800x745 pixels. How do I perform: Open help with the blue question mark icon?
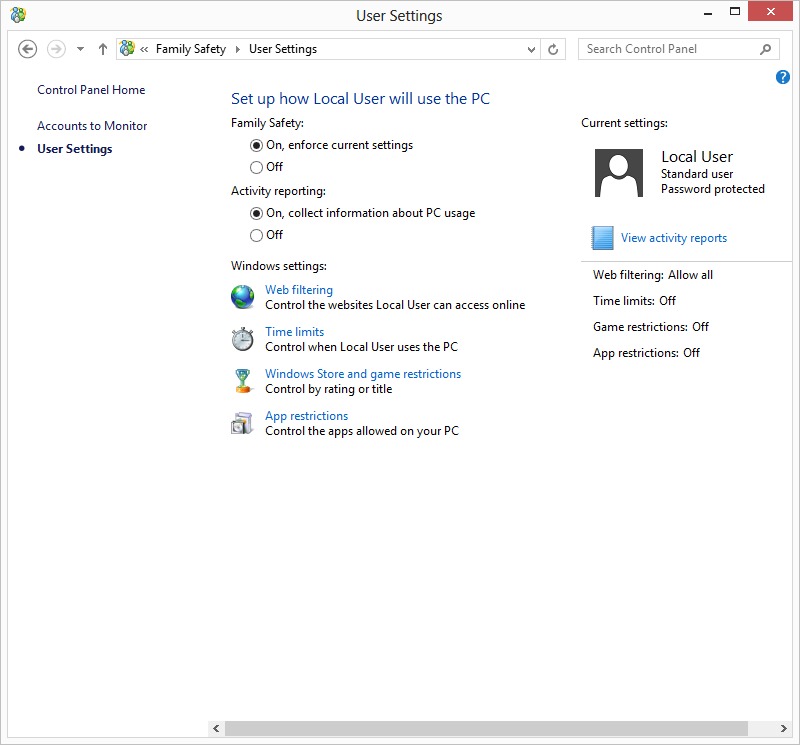(x=783, y=77)
